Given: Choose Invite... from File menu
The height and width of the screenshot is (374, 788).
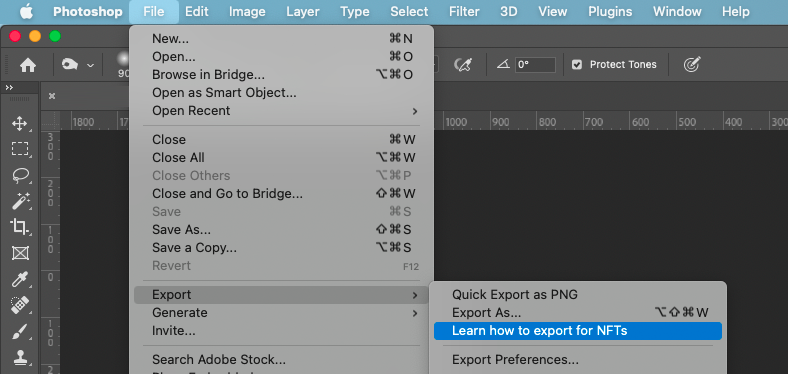Looking at the screenshot, I should (x=281, y=331).
